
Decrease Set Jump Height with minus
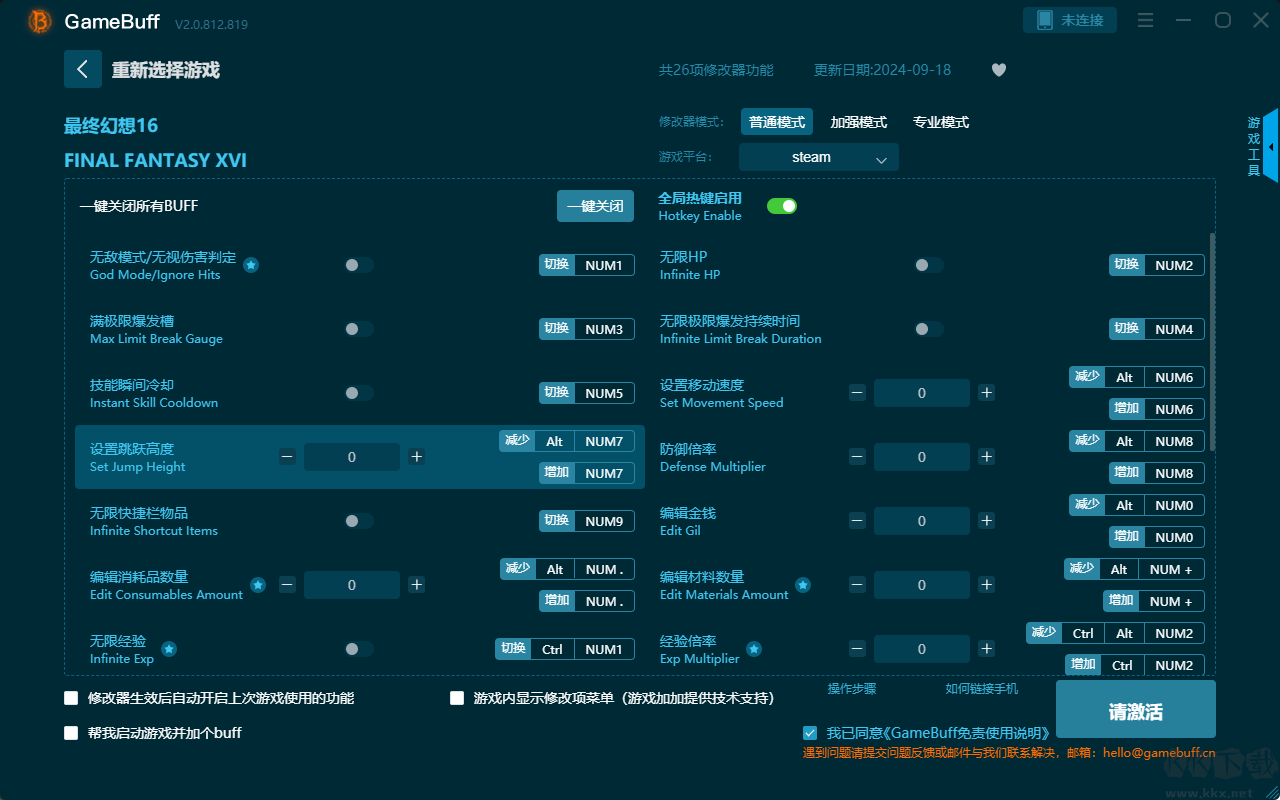tap(287, 457)
